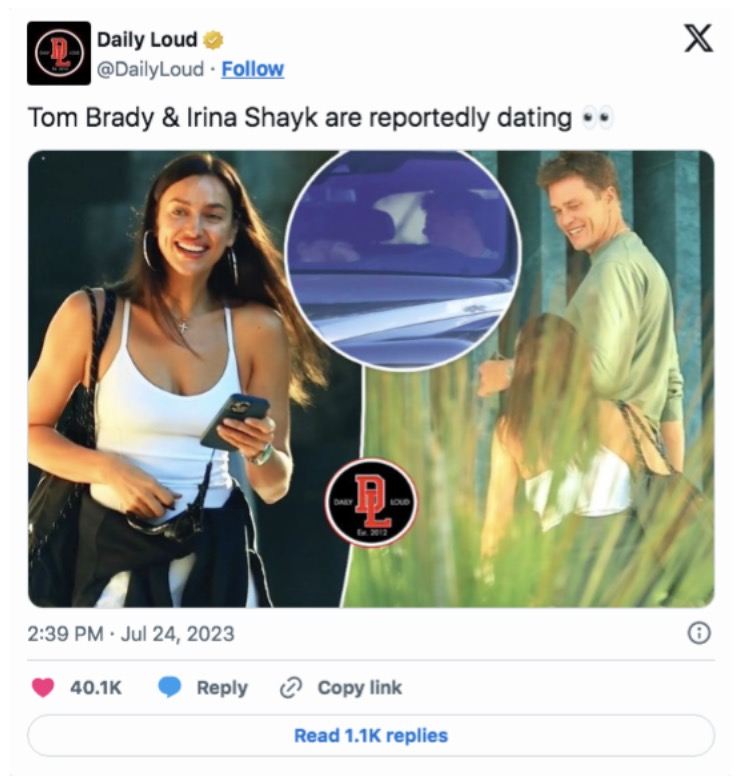The width and height of the screenshot is (742, 776).
Task: Click the 40.1K likes count
Action: click(x=96, y=688)
